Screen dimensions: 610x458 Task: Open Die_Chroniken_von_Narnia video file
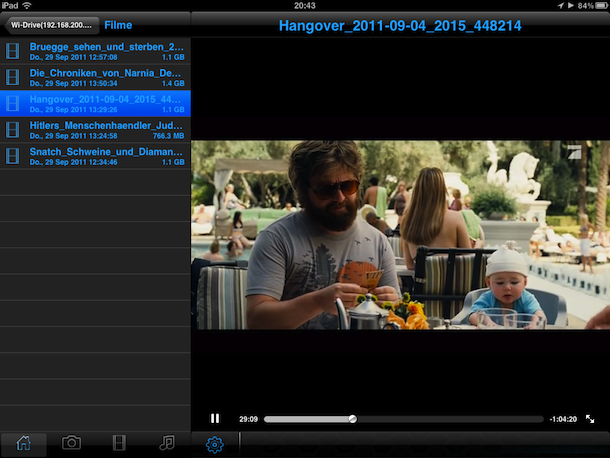(x=95, y=77)
